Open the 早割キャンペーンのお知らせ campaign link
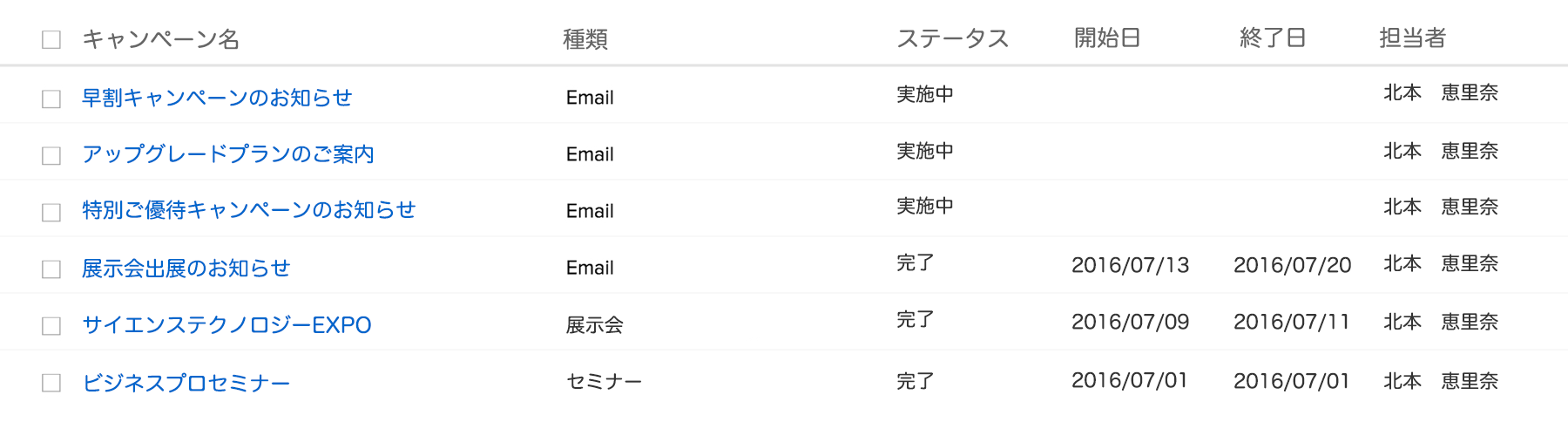 click(217, 98)
